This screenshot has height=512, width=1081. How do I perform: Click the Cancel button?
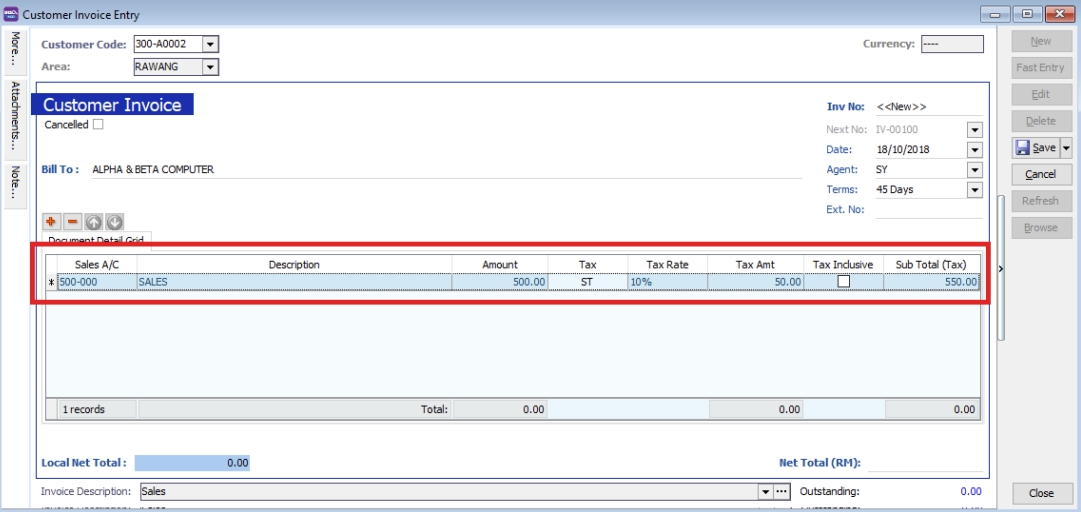(1040, 174)
